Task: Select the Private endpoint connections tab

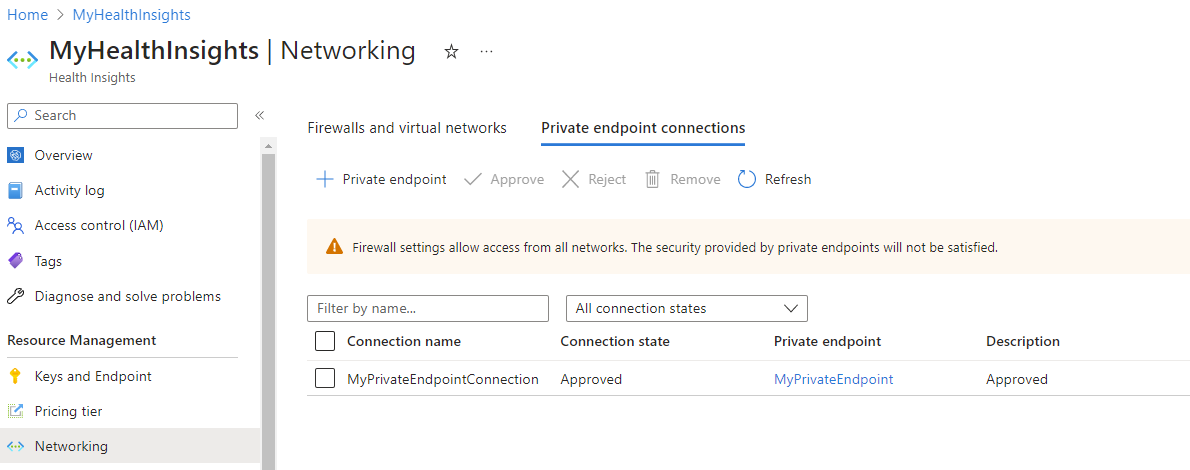Action: tap(643, 128)
